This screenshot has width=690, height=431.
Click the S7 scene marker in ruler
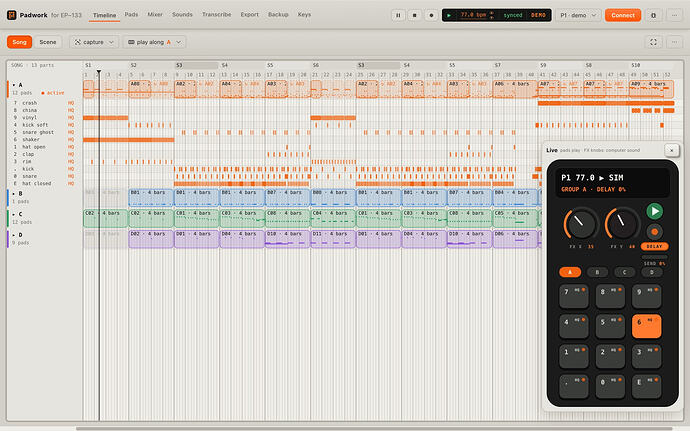pyautogui.click(x=497, y=65)
